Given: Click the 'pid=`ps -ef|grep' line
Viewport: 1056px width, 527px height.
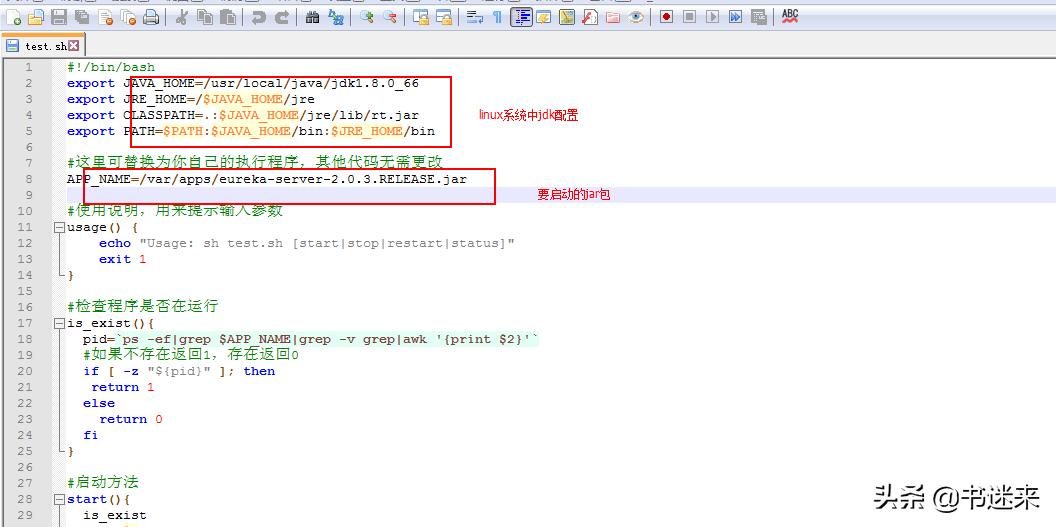Looking at the screenshot, I should pyautogui.click(x=311, y=339).
